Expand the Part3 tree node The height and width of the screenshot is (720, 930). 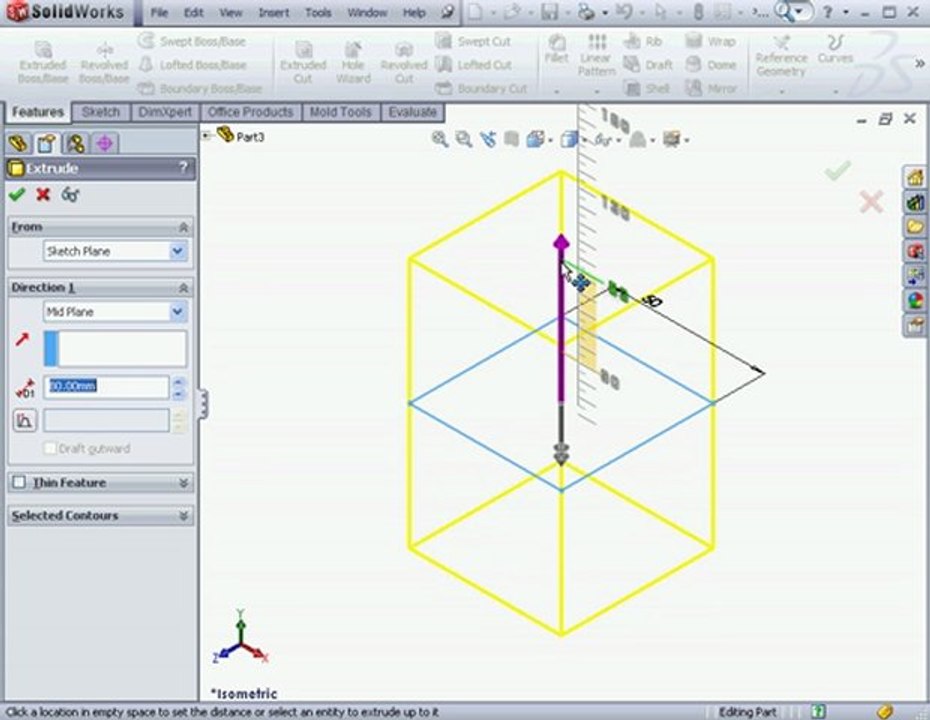(x=206, y=136)
